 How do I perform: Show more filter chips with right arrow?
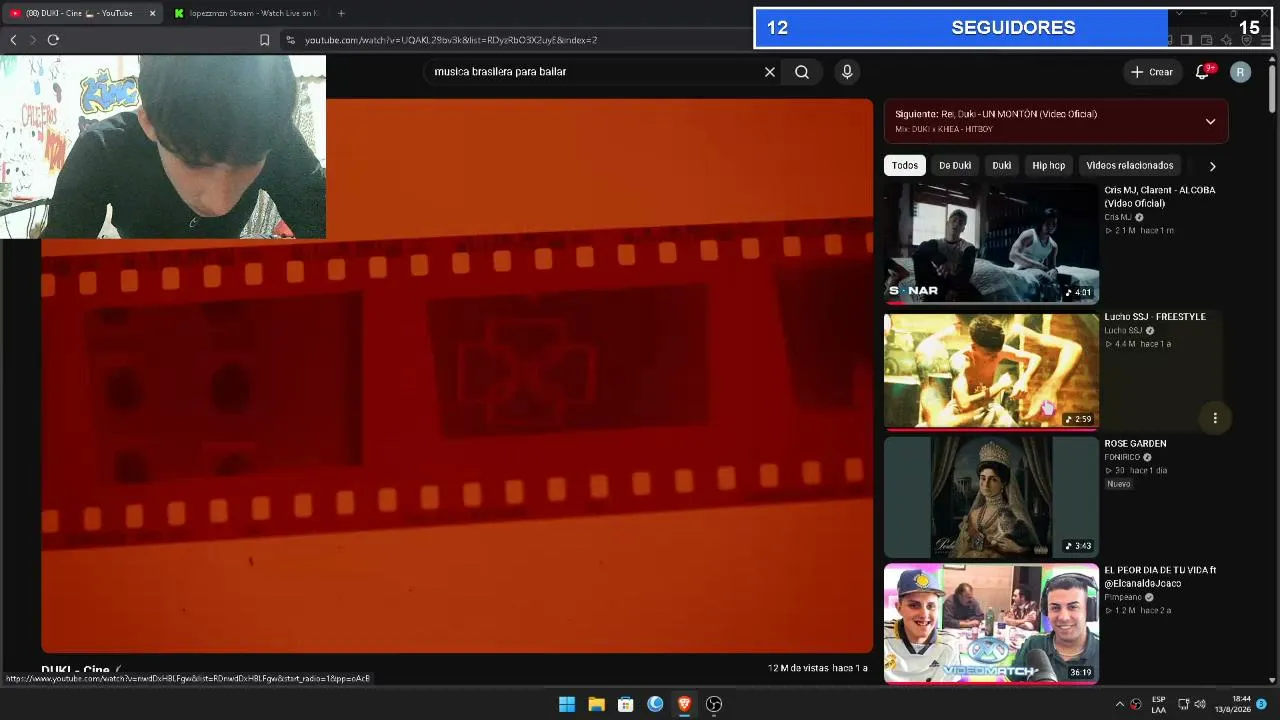[x=1212, y=166]
